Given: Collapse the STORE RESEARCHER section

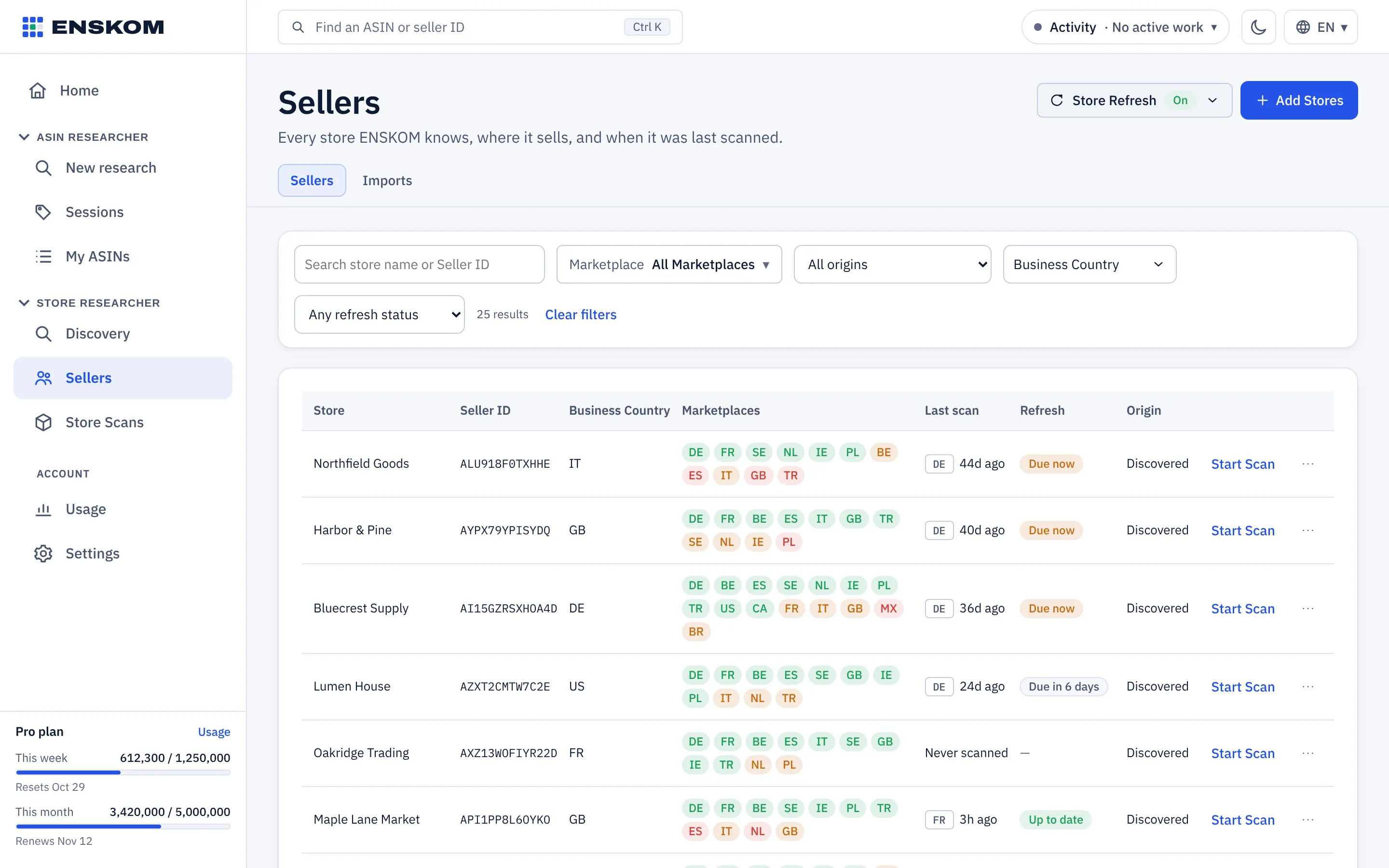Looking at the screenshot, I should [x=90, y=303].
